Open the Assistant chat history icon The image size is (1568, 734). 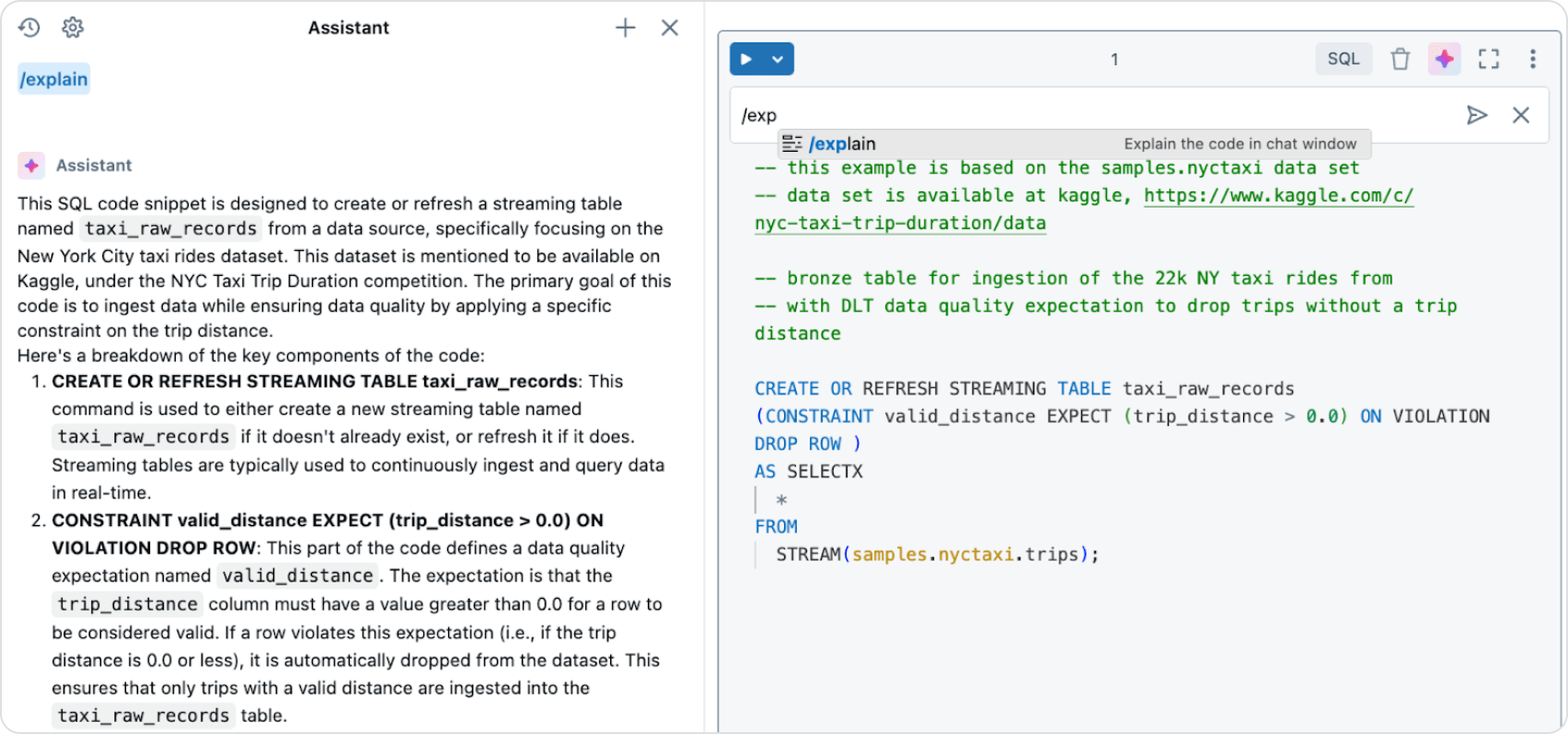pyautogui.click(x=29, y=28)
